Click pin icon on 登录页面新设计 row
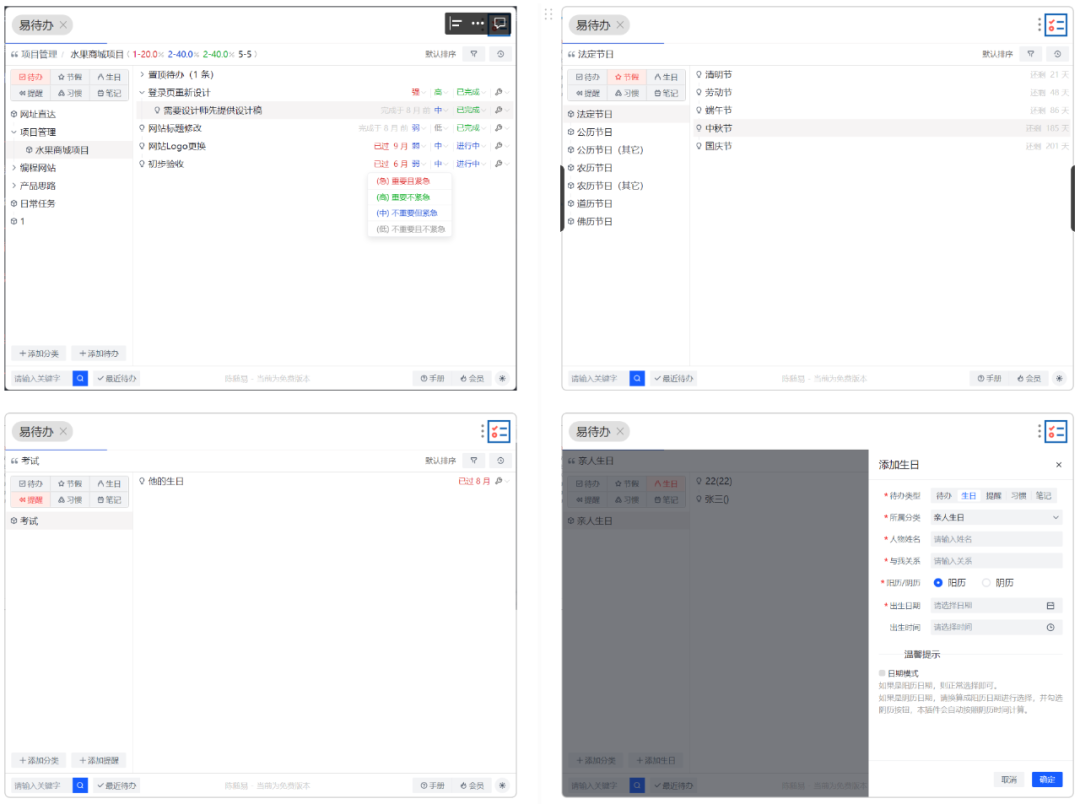This screenshot has width=1080, height=804. (x=498, y=92)
